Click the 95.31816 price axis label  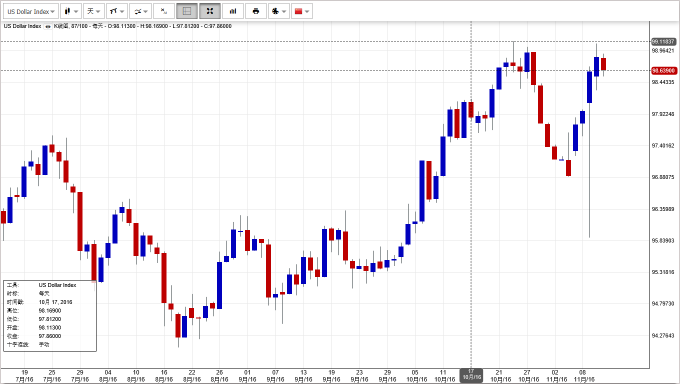pos(663,272)
